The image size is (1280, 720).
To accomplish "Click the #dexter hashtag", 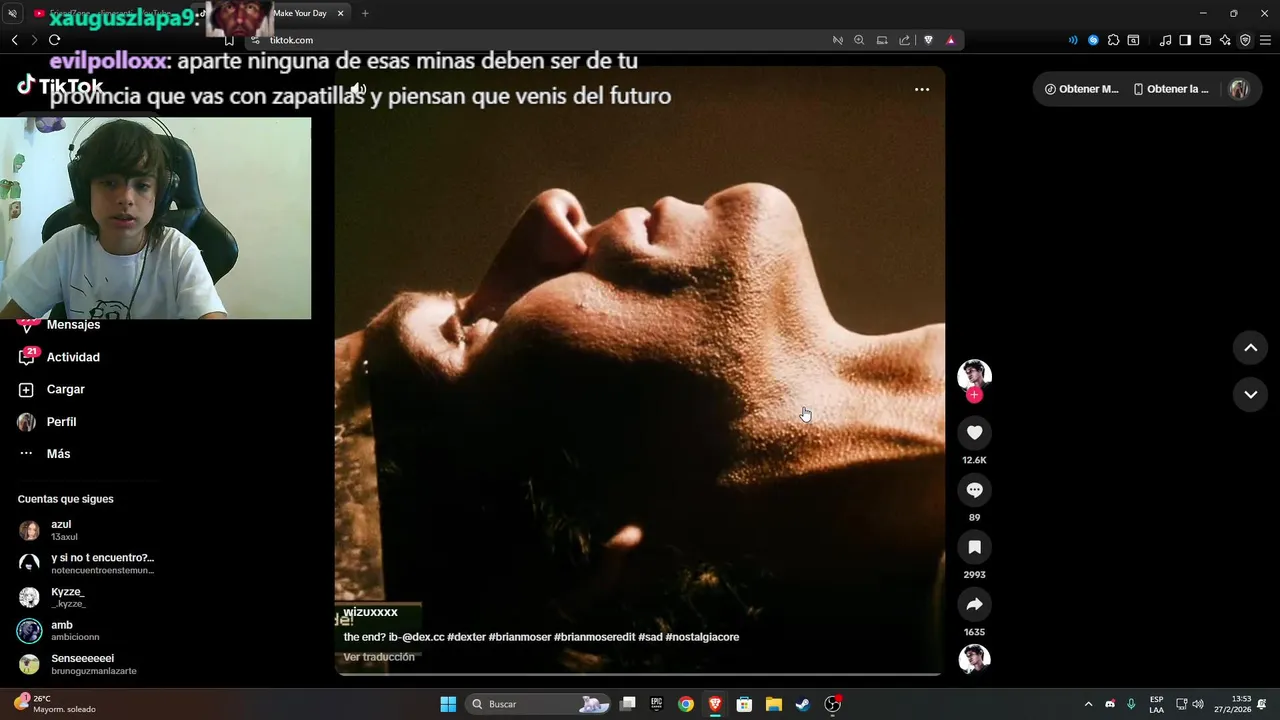I will tap(466, 637).
